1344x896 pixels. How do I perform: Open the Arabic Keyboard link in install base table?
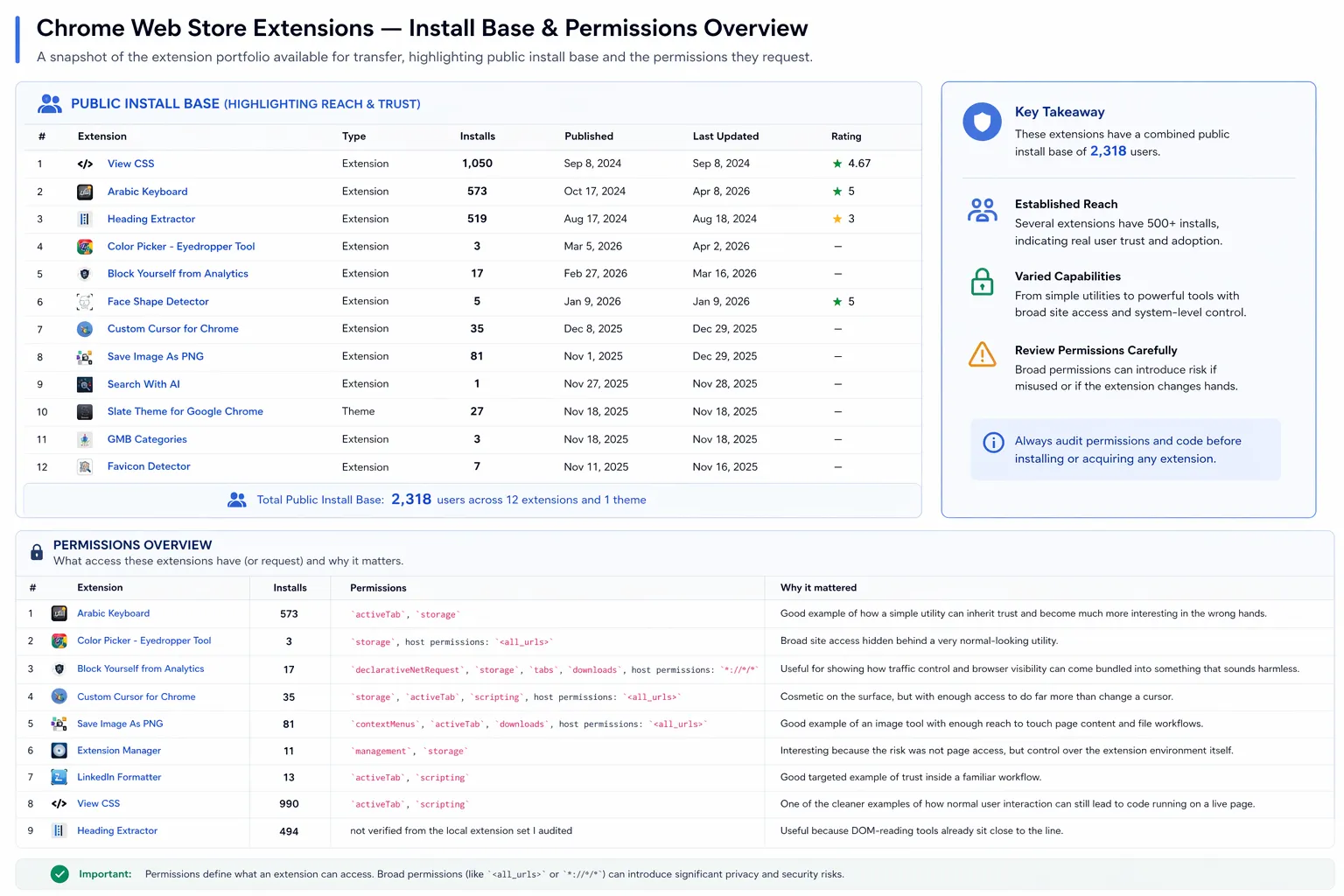[x=147, y=192]
